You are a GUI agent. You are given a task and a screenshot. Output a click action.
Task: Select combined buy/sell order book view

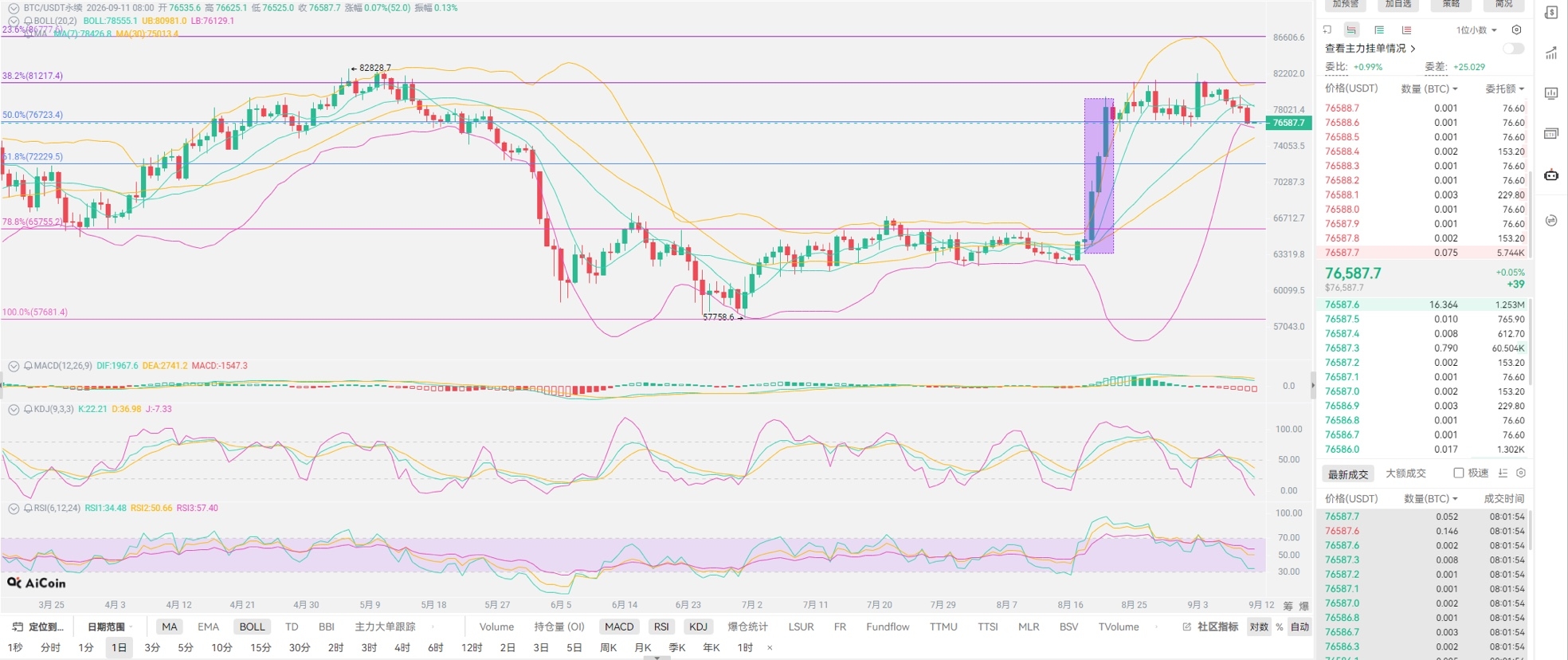(1351, 30)
